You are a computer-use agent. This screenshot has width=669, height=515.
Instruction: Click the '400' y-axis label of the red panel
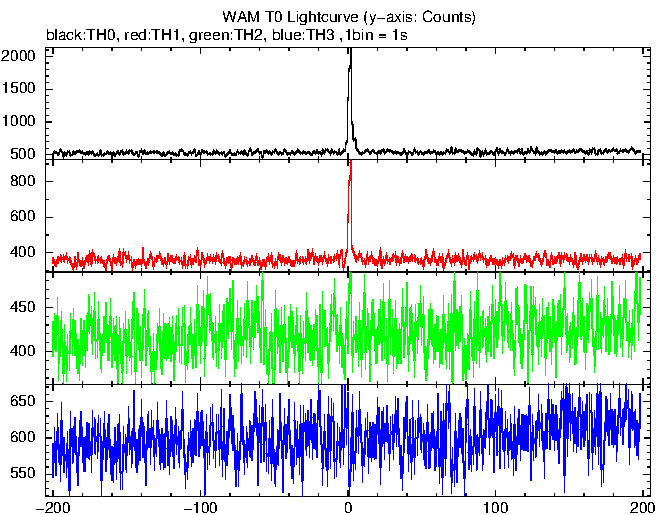23,252
